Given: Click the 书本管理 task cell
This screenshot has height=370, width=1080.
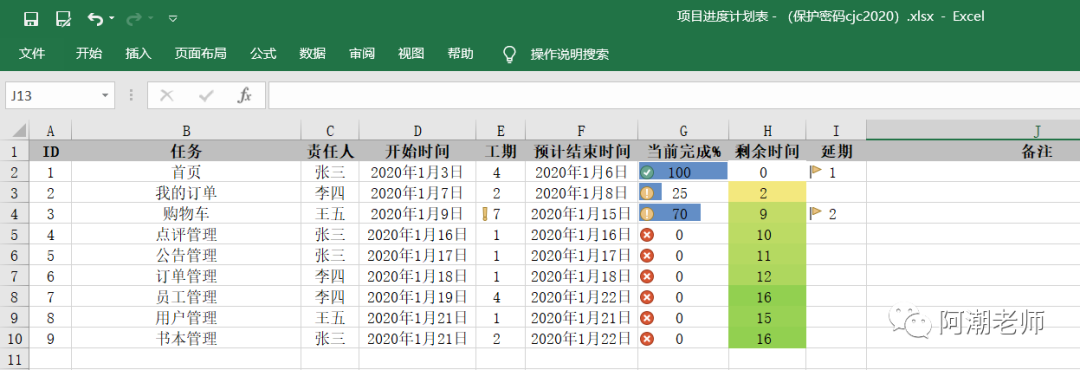Looking at the screenshot, I should (186, 339).
